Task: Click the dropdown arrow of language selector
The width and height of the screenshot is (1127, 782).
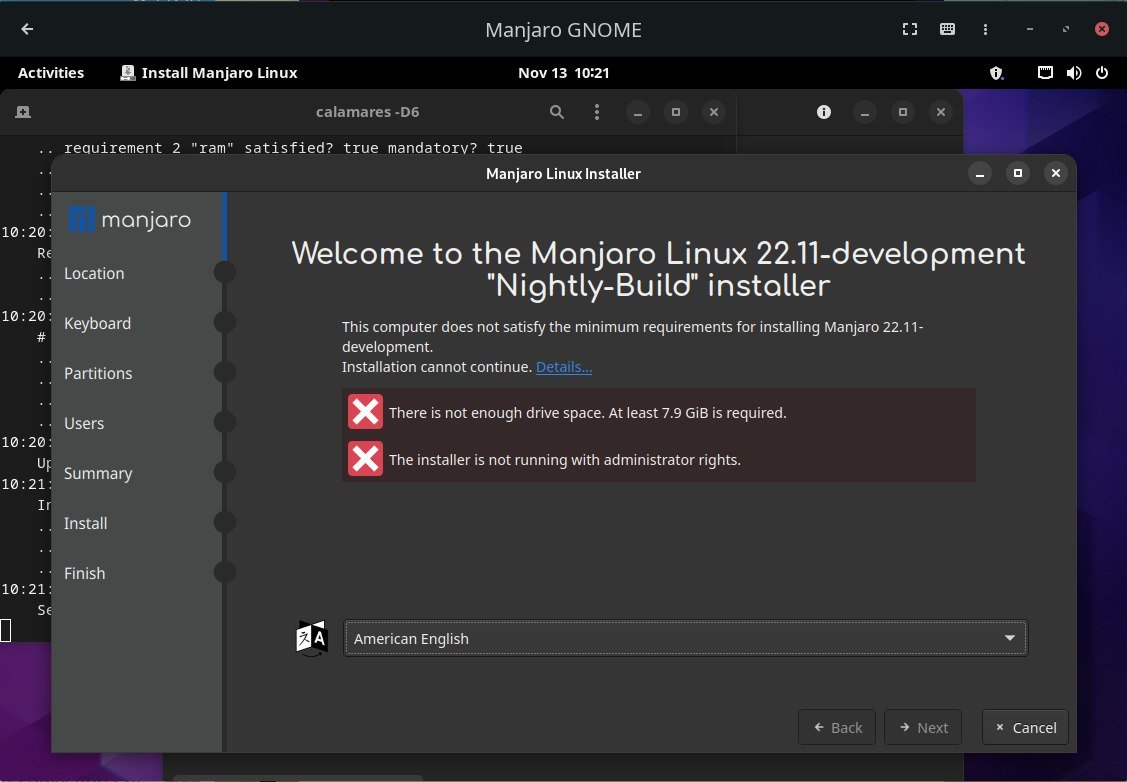Action: pyautogui.click(x=1009, y=638)
